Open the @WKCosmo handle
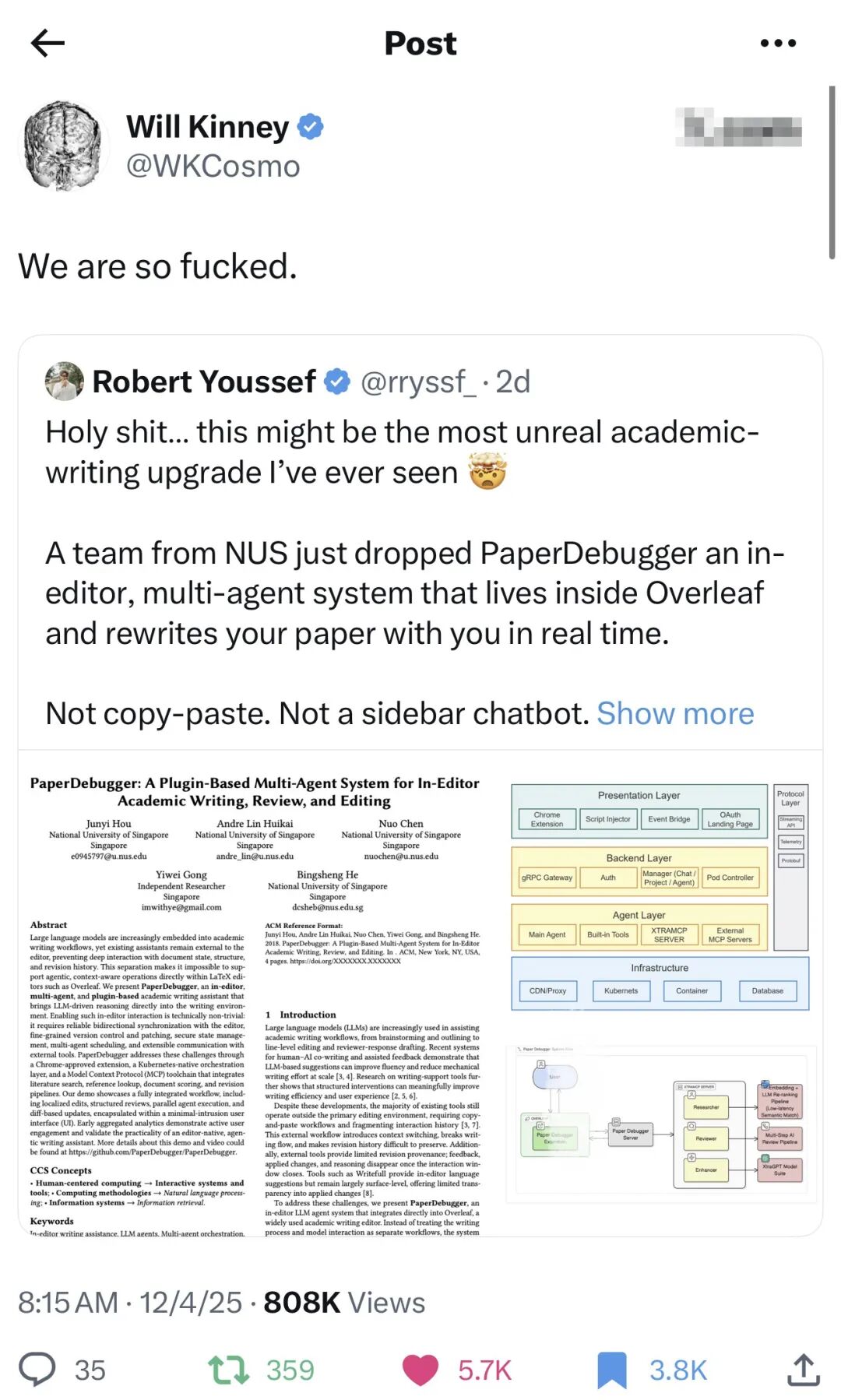Image resolution: width=841 pixels, height=1400 pixels. [213, 166]
